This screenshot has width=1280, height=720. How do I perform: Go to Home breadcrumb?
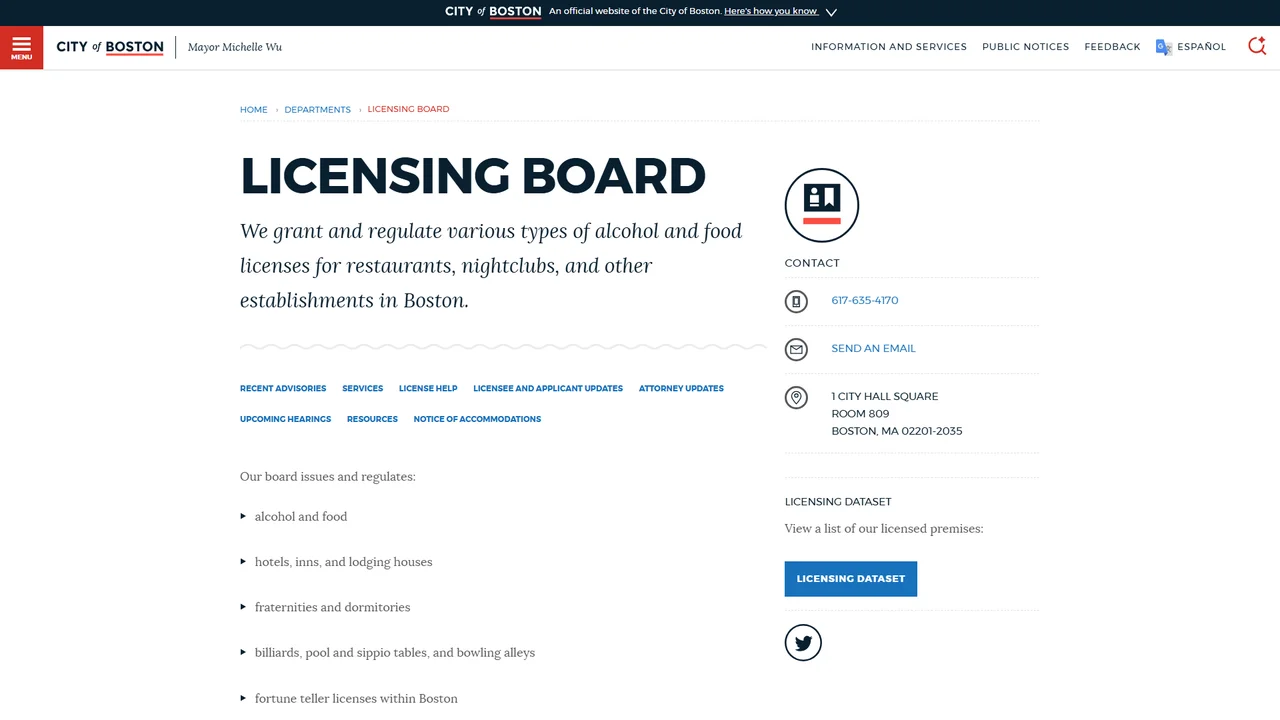tap(254, 110)
